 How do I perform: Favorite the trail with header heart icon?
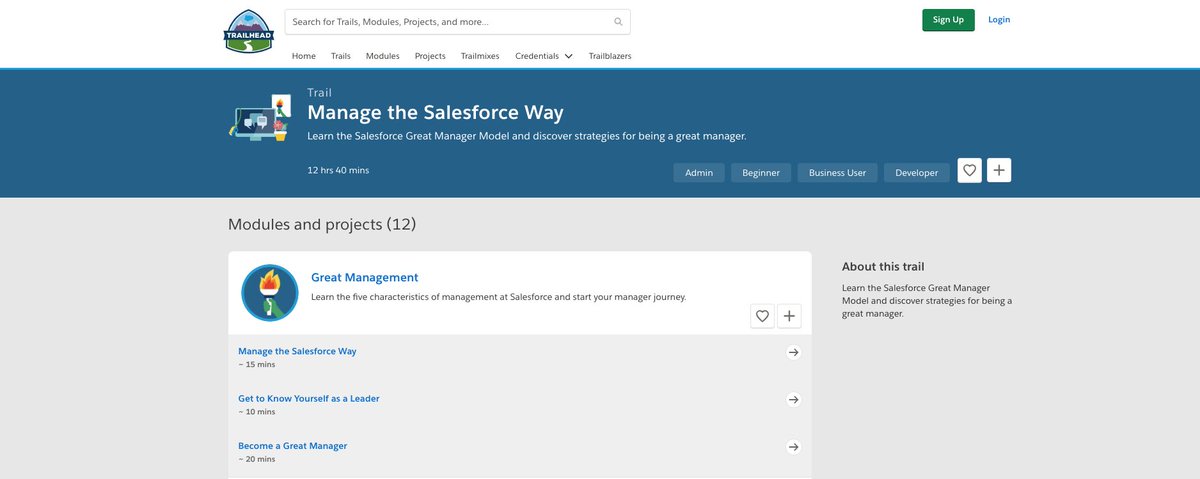pyautogui.click(x=969, y=171)
